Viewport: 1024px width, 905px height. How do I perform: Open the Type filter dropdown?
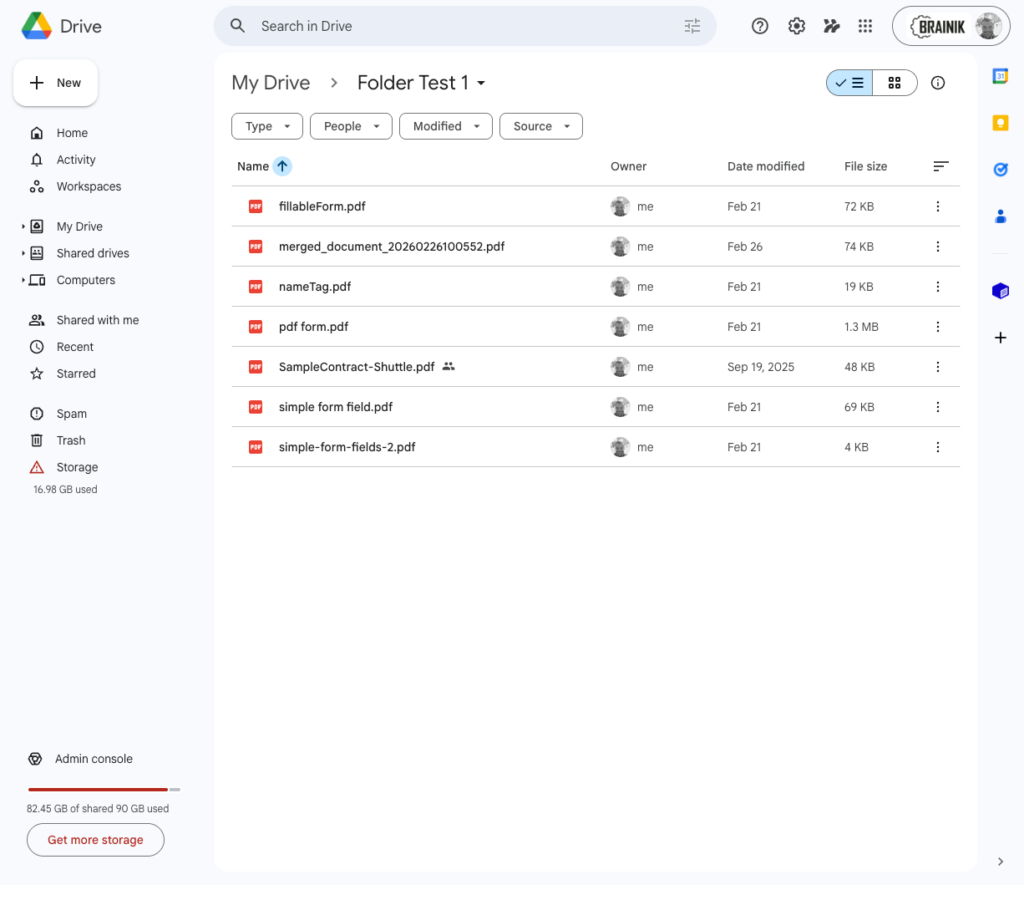[266, 126]
